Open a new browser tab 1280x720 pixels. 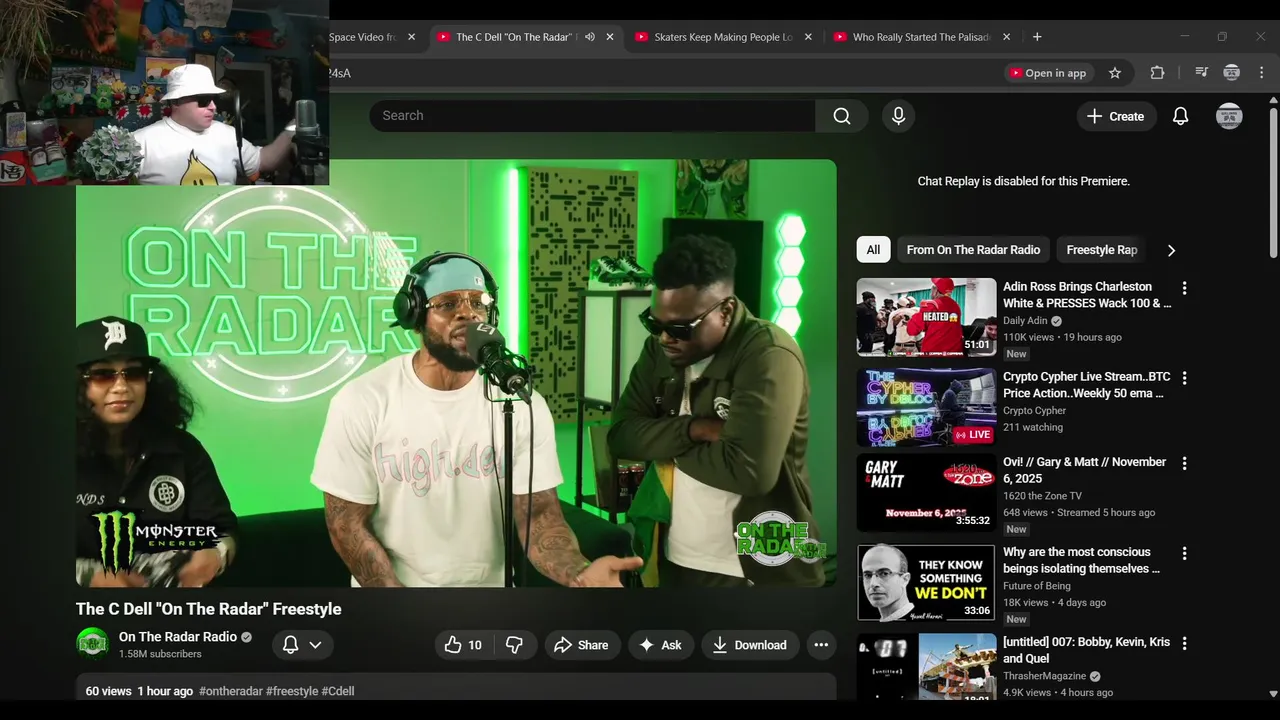point(1037,37)
